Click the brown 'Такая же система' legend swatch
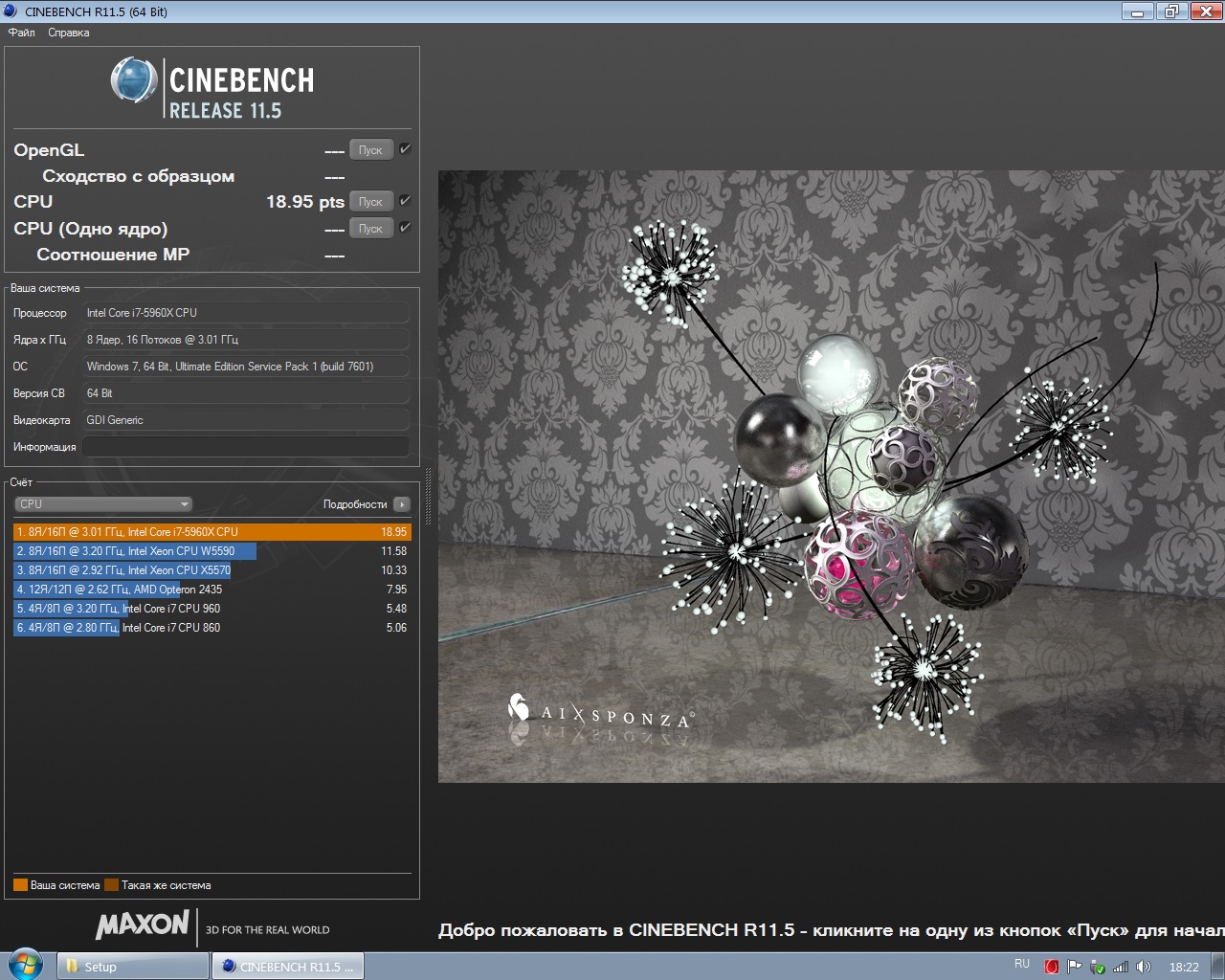1225x980 pixels. pos(112,885)
